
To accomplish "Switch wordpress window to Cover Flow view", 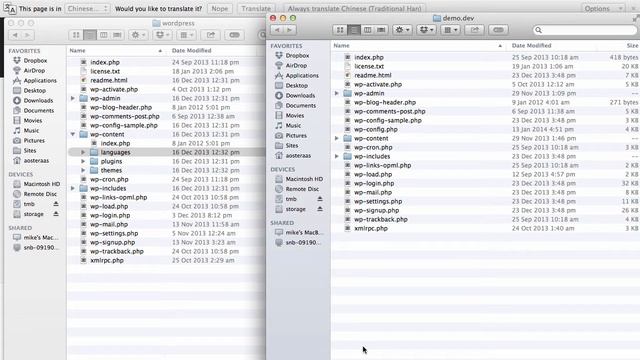I will 117,35.
